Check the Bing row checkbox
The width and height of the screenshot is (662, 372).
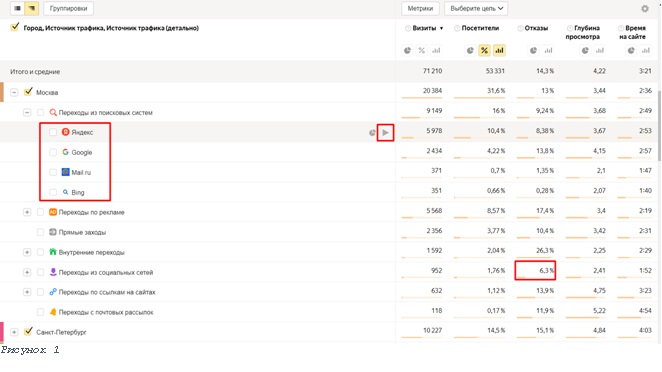pyautogui.click(x=53, y=193)
